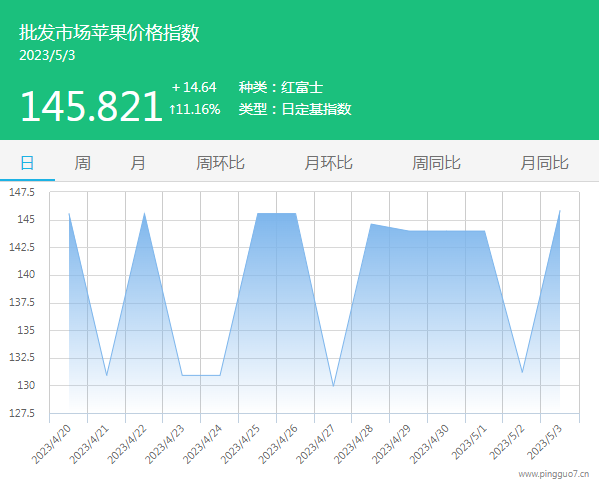Click x-axis date 2023/4/28
Viewport: 599px width, 483px height.
click(x=353, y=444)
